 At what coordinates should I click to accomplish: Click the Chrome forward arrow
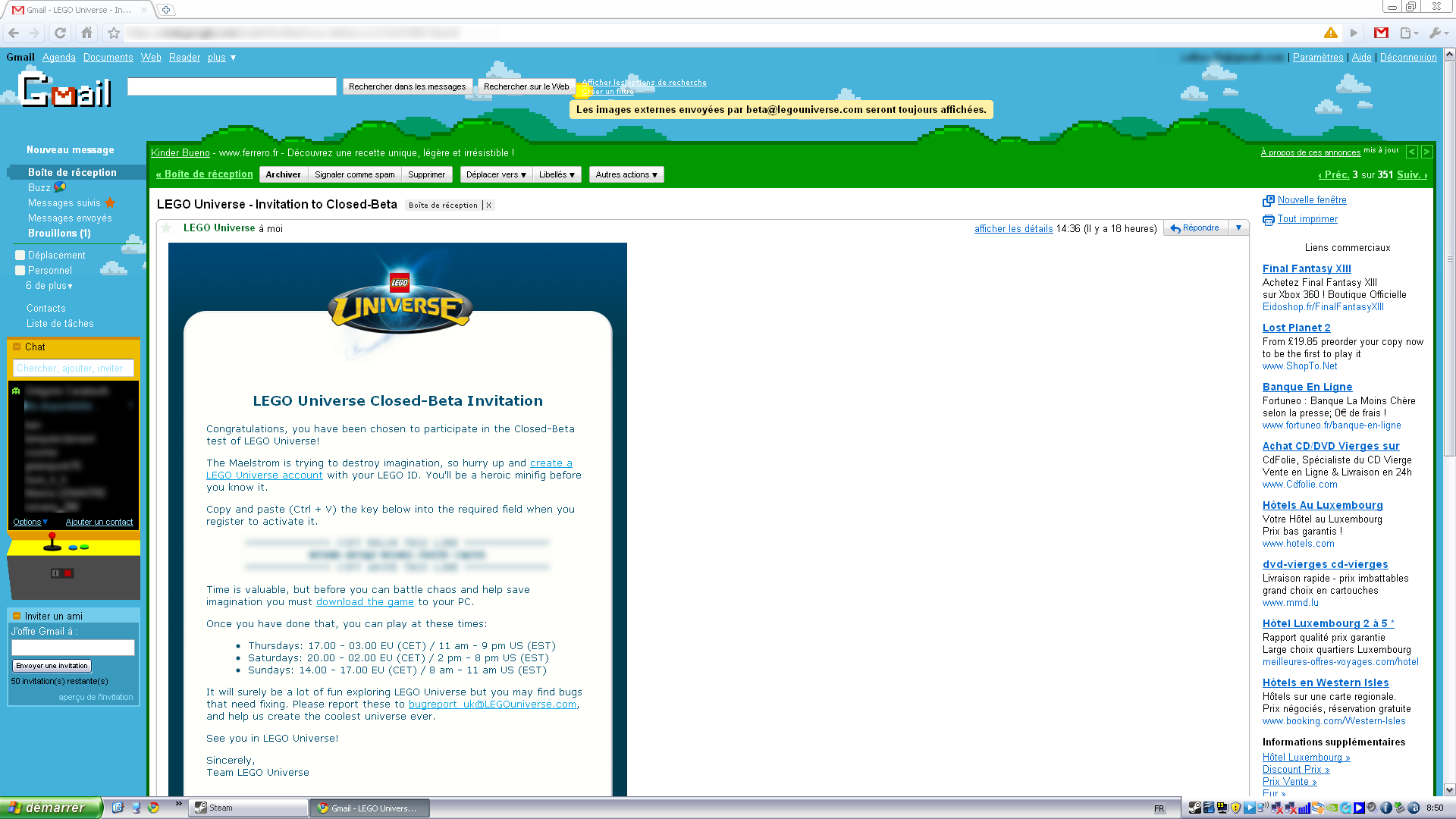(x=34, y=33)
